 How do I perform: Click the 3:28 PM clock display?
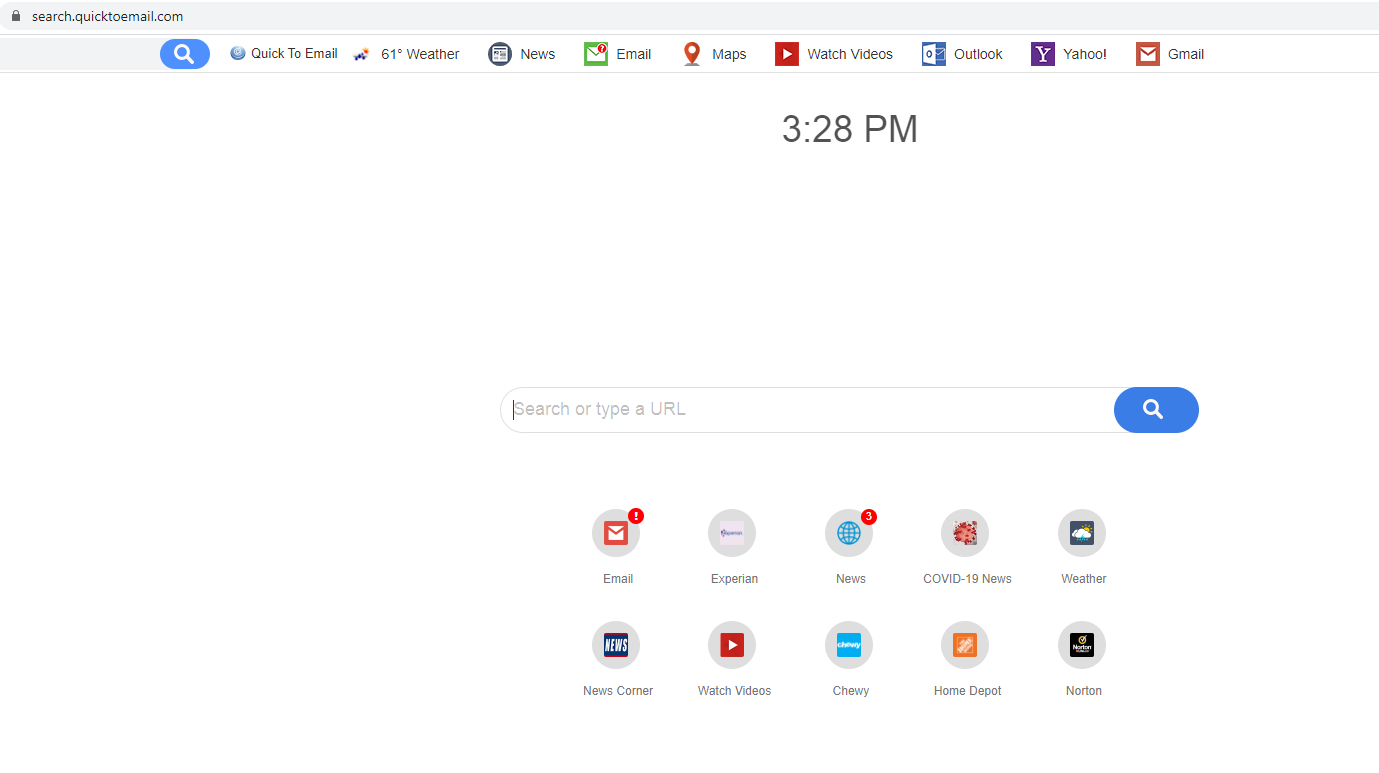[x=850, y=130]
